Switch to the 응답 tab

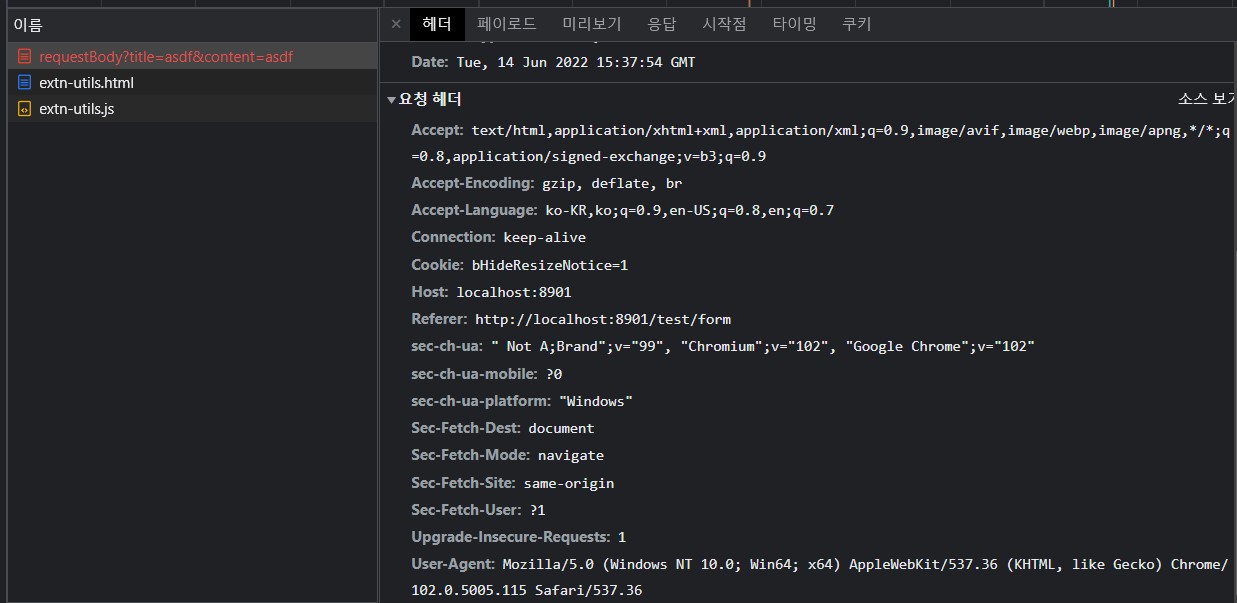click(x=661, y=24)
